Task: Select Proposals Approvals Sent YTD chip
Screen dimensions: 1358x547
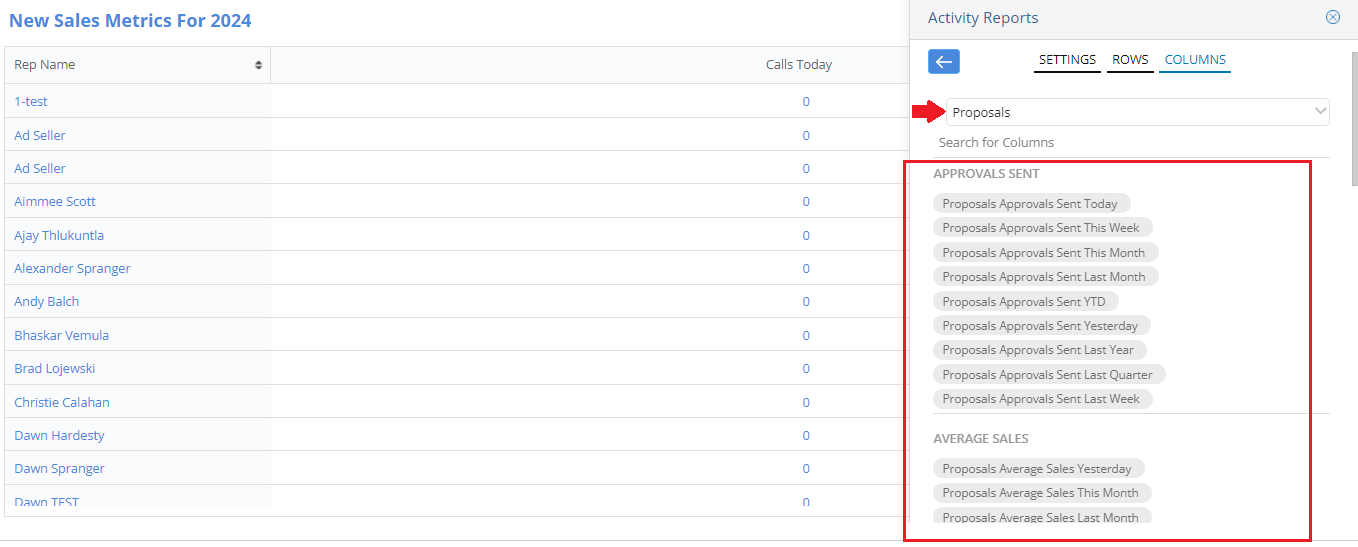Action: point(1025,301)
